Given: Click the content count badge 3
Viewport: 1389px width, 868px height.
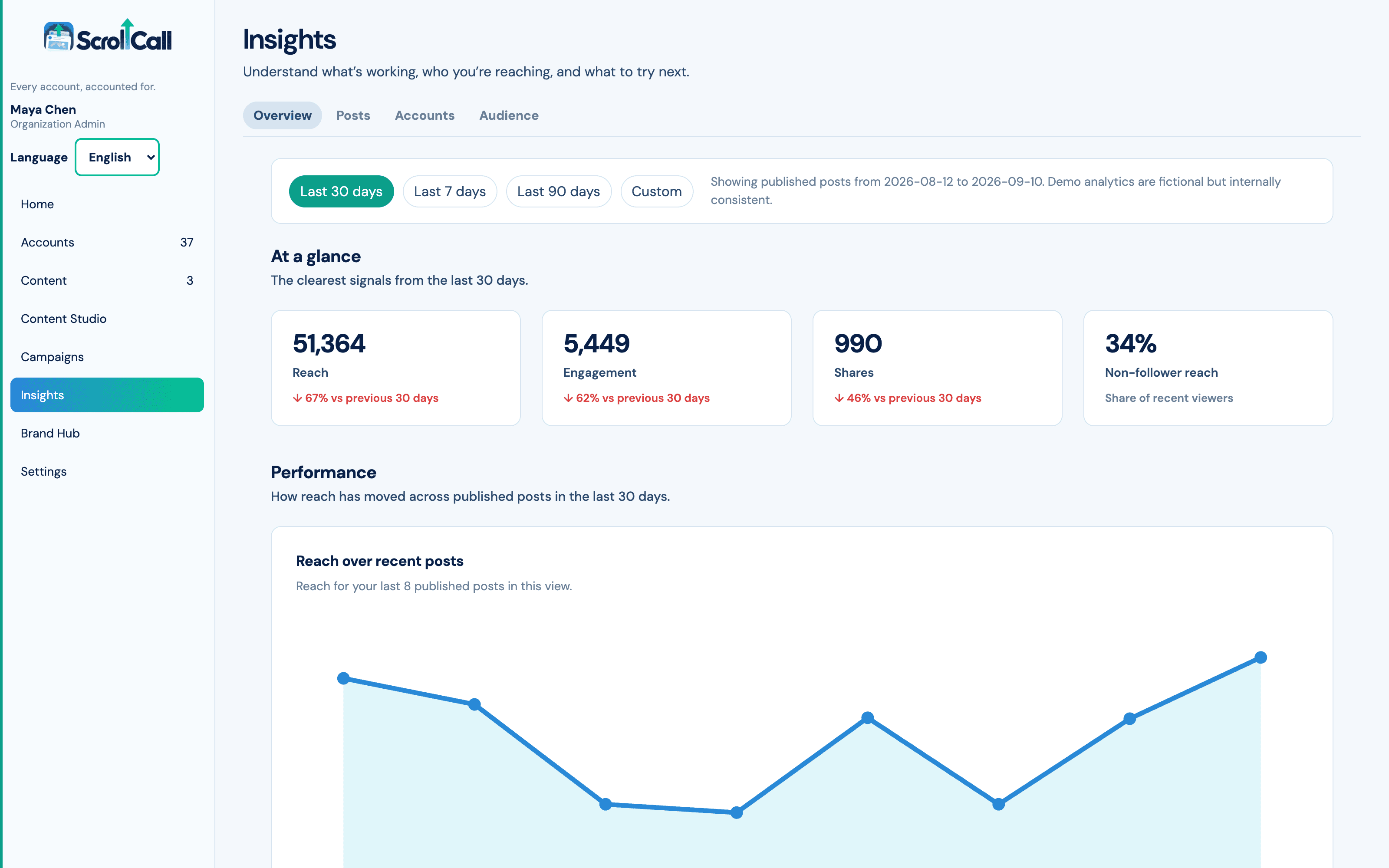Looking at the screenshot, I should [190, 281].
